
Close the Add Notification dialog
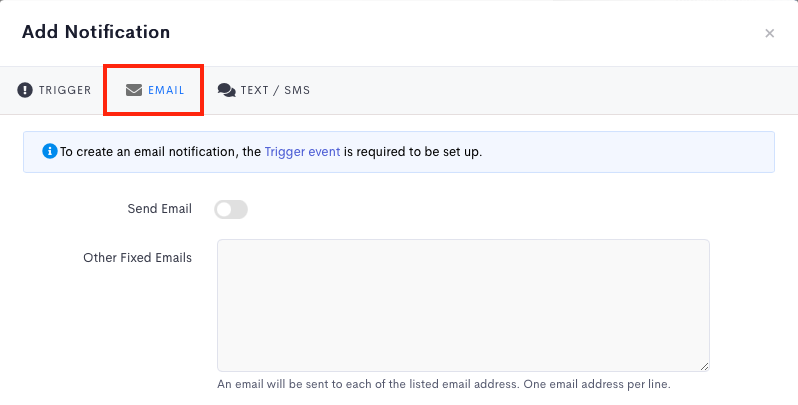pyautogui.click(x=770, y=34)
